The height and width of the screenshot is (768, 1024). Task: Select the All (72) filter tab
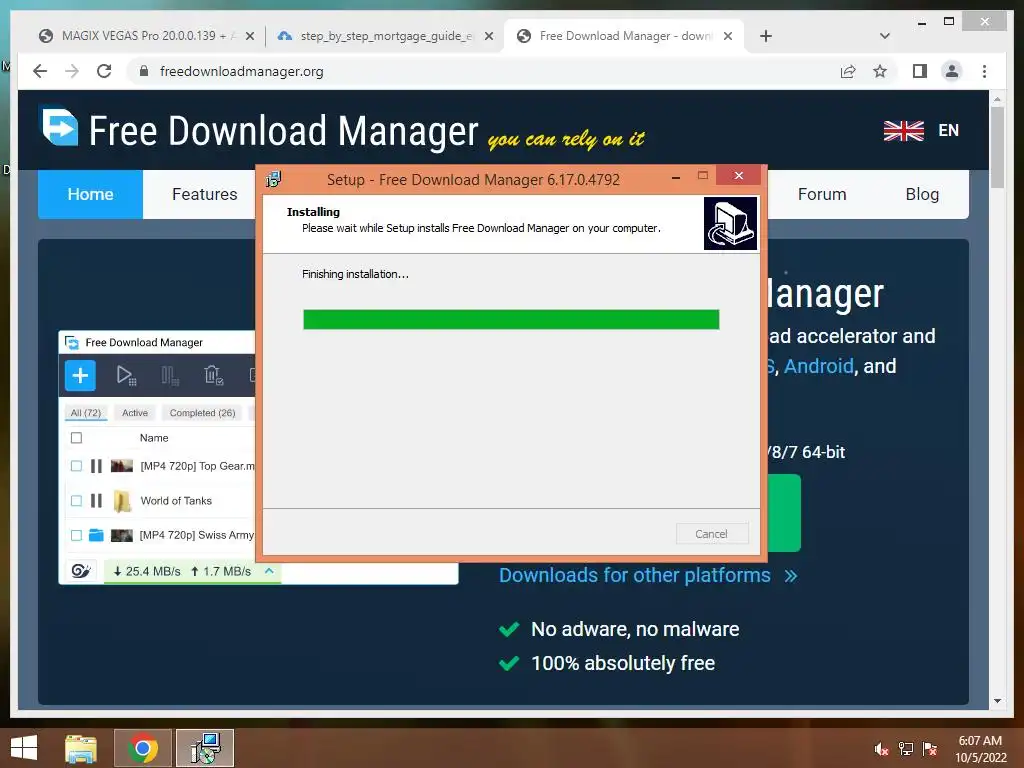coord(86,413)
